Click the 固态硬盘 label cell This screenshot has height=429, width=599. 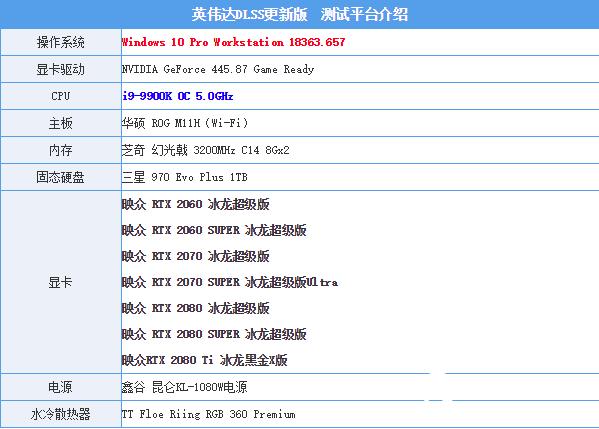[61, 177]
